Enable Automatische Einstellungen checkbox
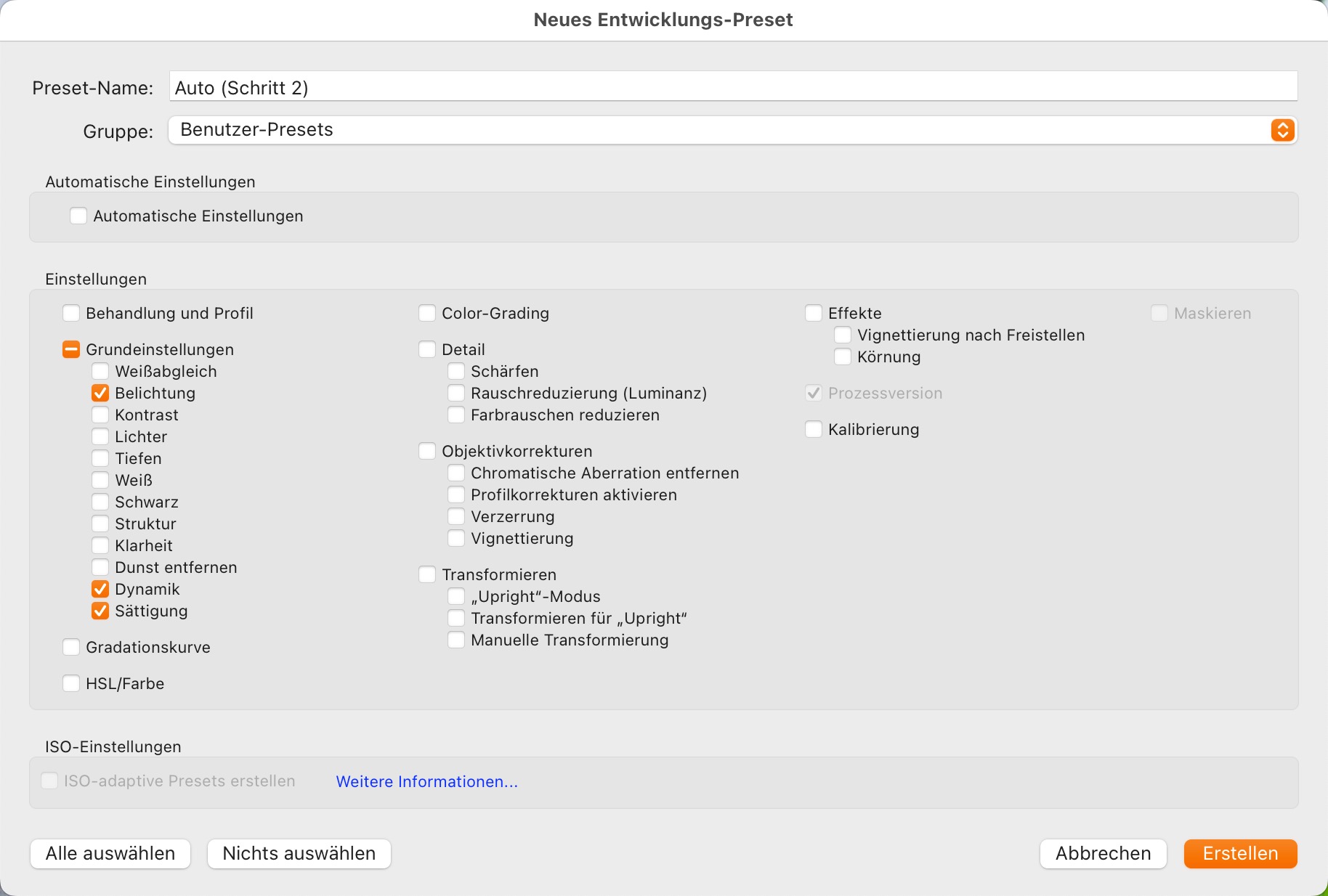This screenshot has width=1328, height=896. coord(78,216)
